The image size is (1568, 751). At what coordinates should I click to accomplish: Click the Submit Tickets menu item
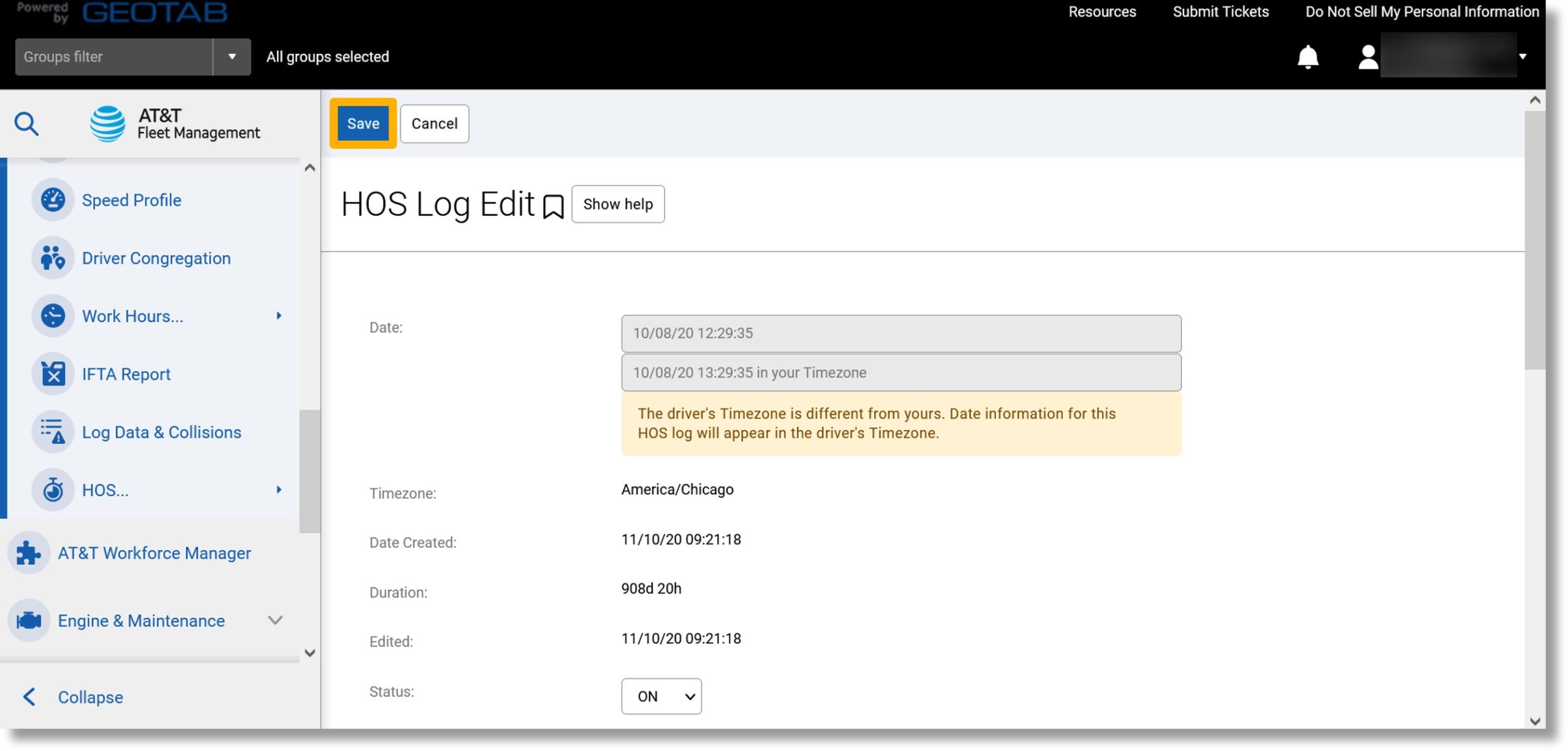(x=1221, y=11)
